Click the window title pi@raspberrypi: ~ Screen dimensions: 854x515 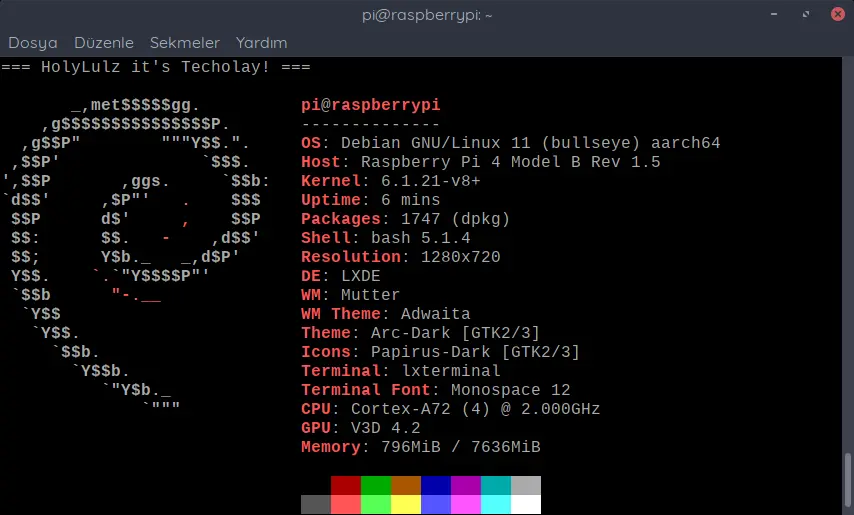[x=427, y=15]
